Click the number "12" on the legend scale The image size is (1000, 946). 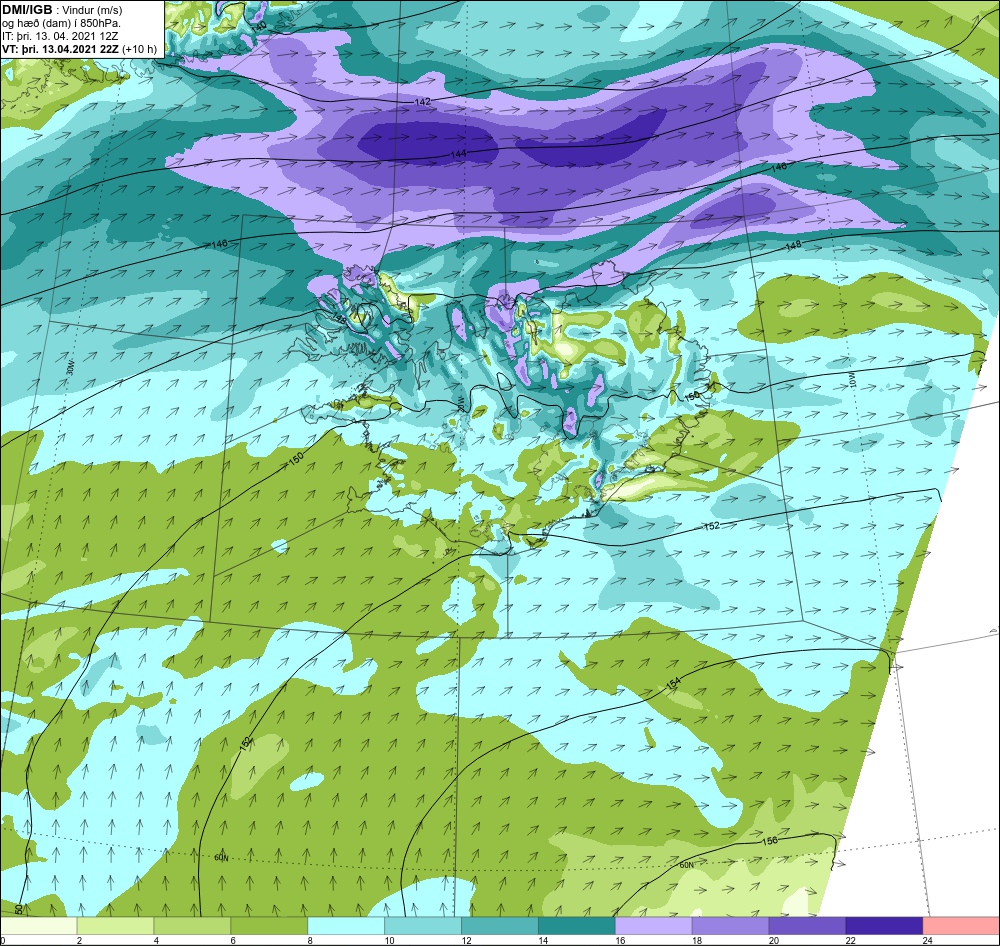[466, 940]
